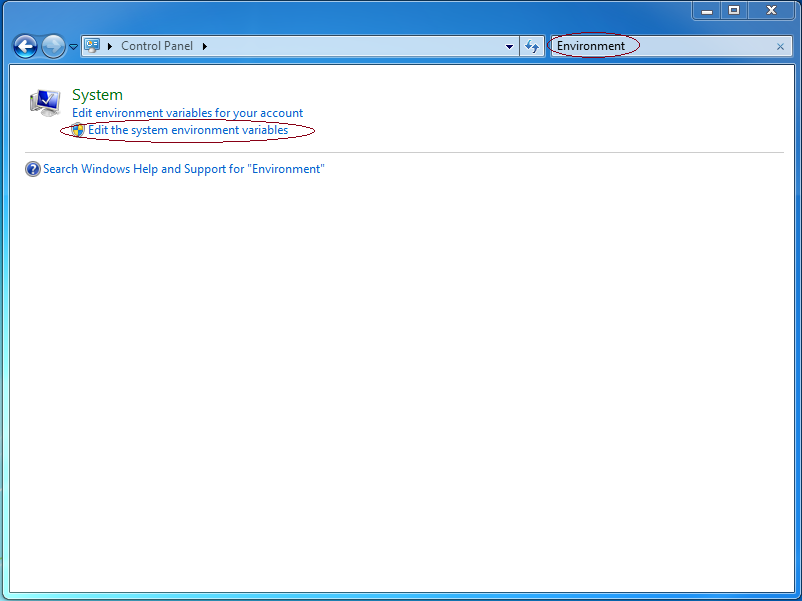Open Edit the system environment variables

click(187, 130)
